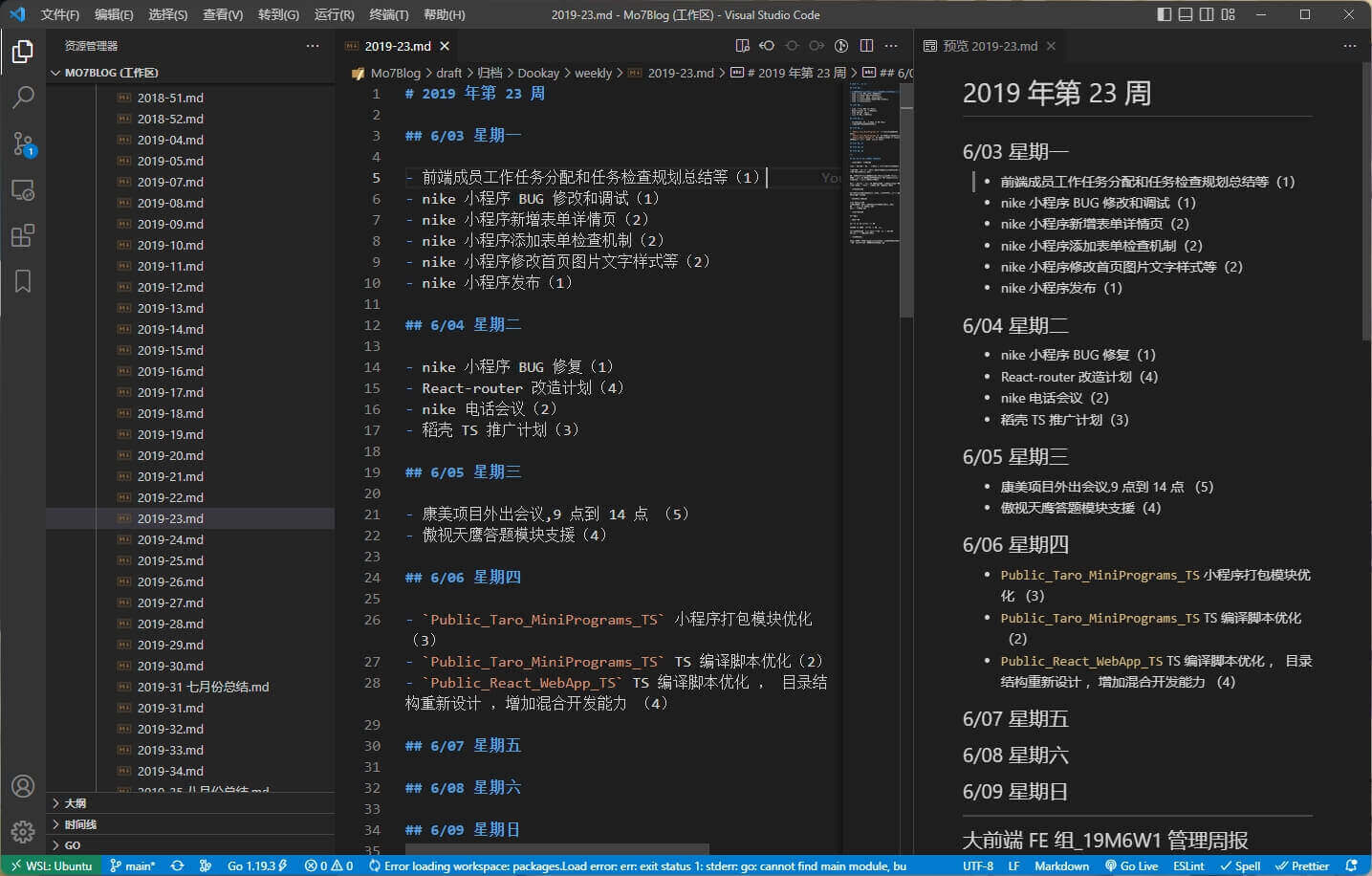Open editor more actions ellipsis
Screen dimensions: 1372x876
[x=891, y=46]
